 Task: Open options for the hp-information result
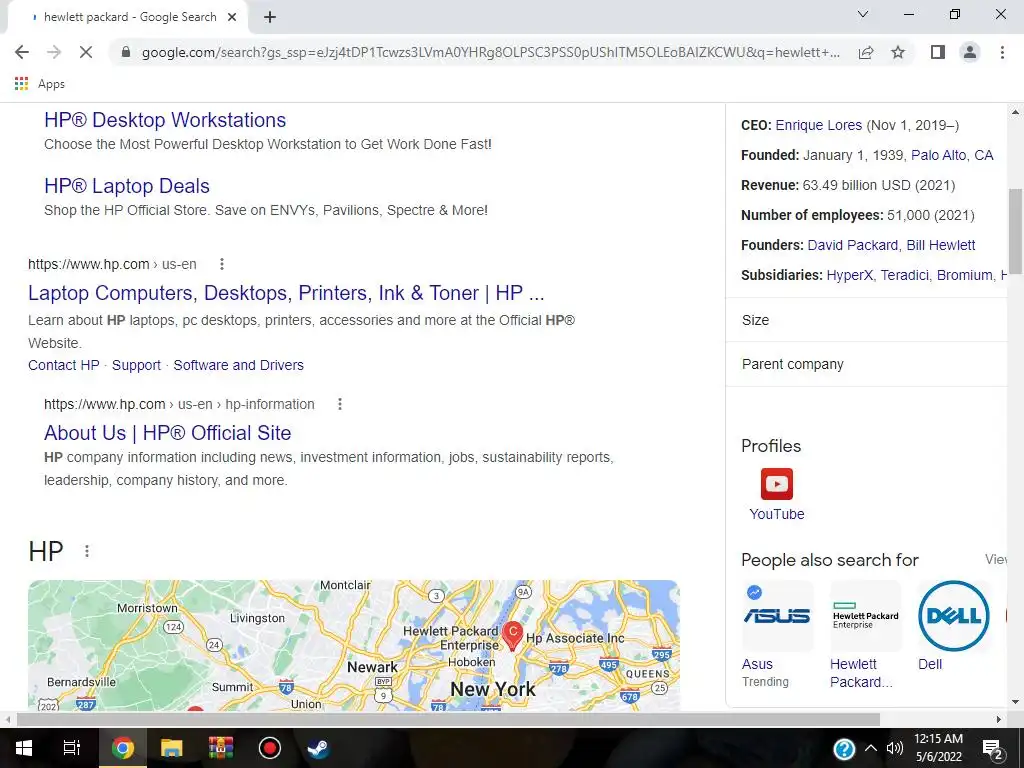coord(340,404)
